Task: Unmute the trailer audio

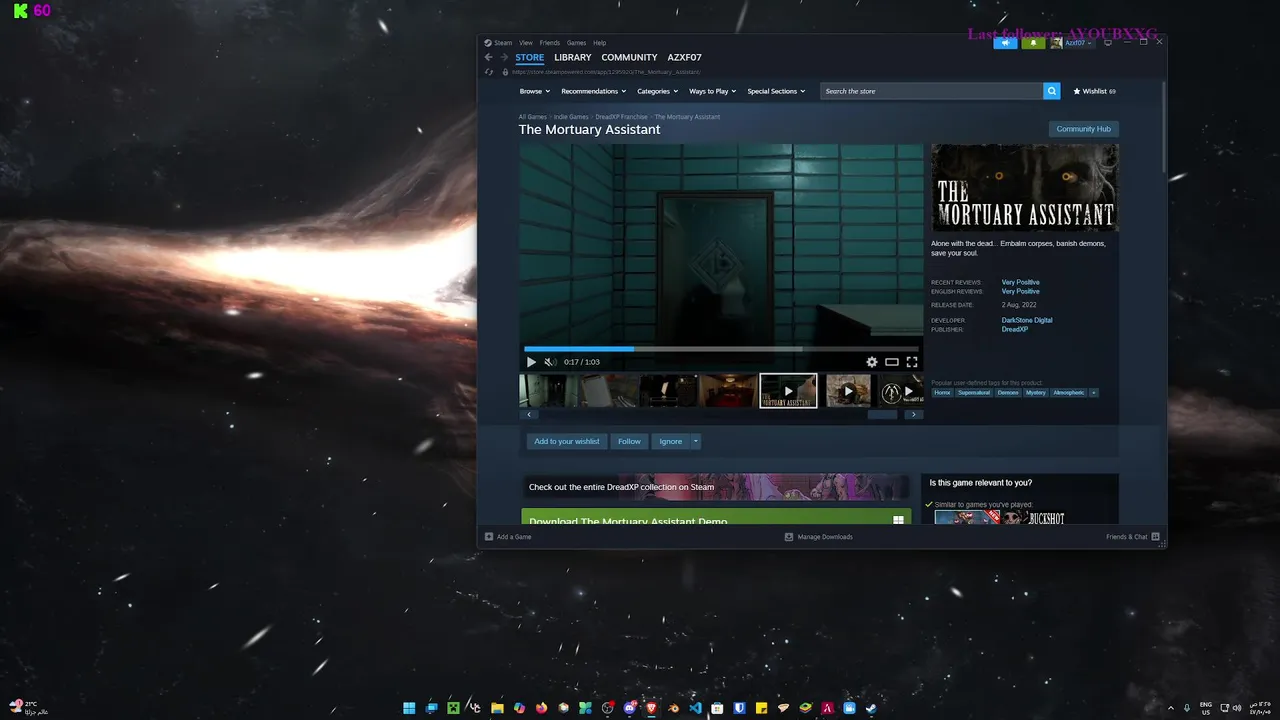Action: click(x=549, y=362)
